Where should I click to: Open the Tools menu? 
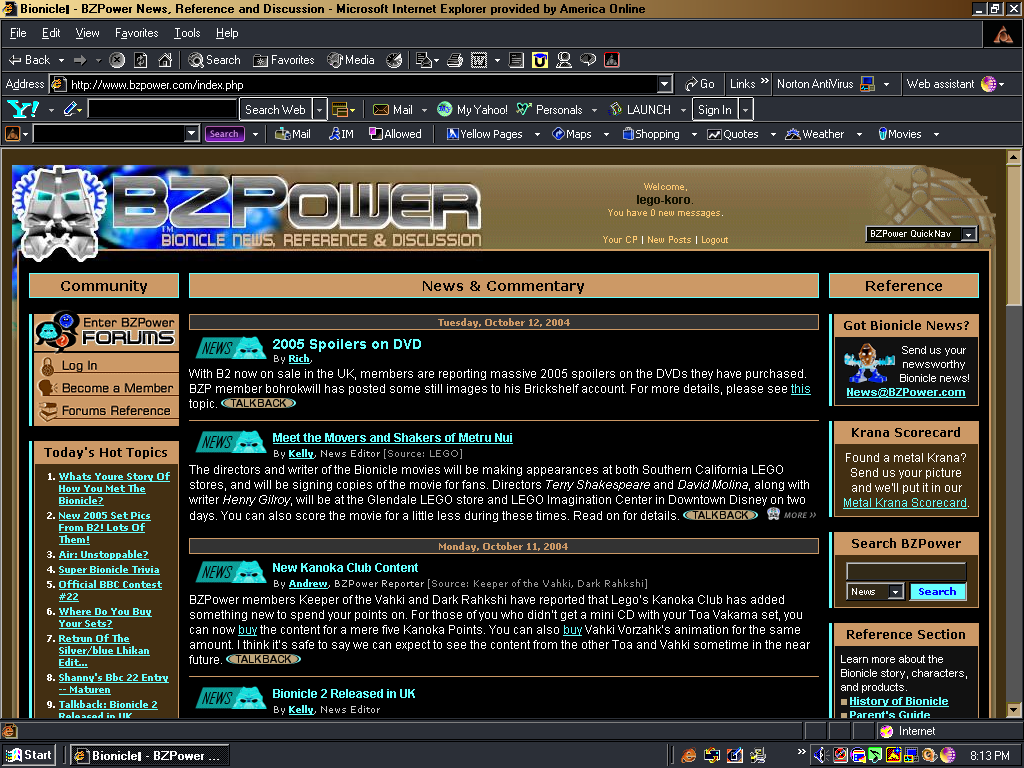click(x=185, y=32)
